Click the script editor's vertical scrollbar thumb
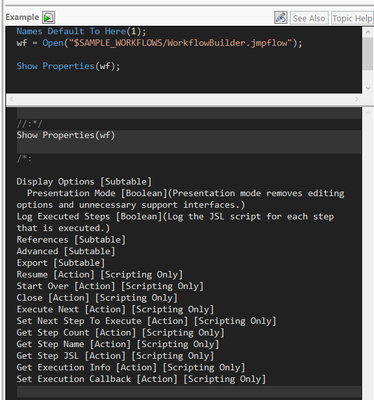 click(x=368, y=53)
